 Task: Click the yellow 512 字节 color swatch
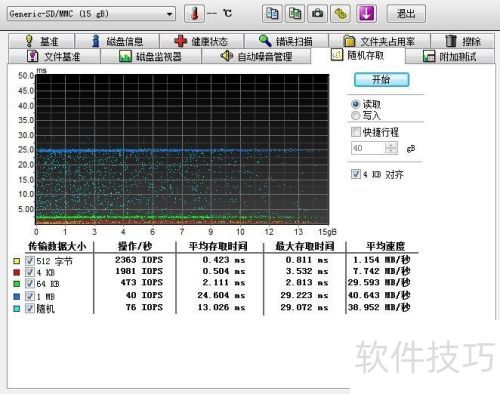click(x=16, y=261)
